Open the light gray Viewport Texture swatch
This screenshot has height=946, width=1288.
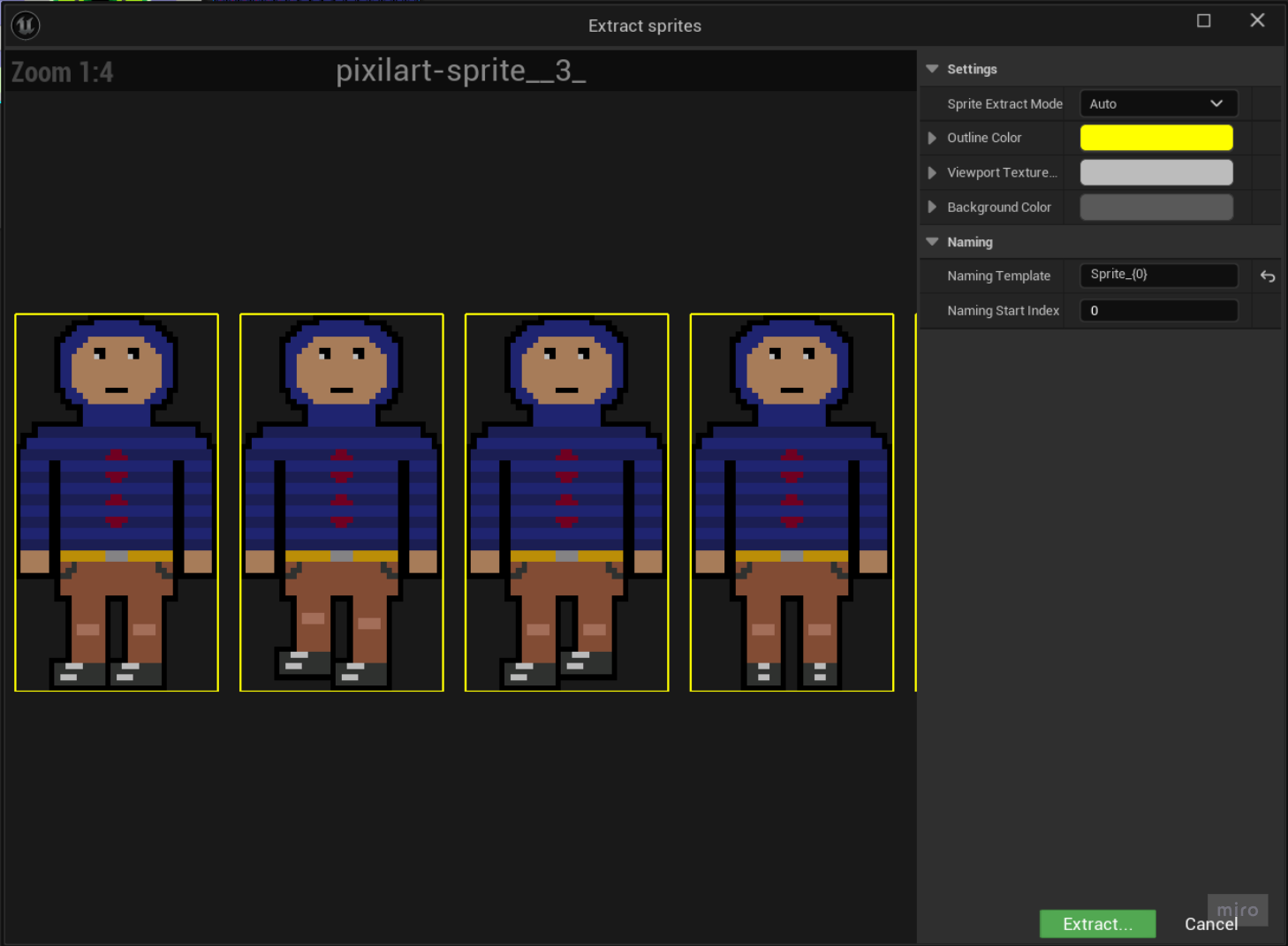click(x=1155, y=173)
